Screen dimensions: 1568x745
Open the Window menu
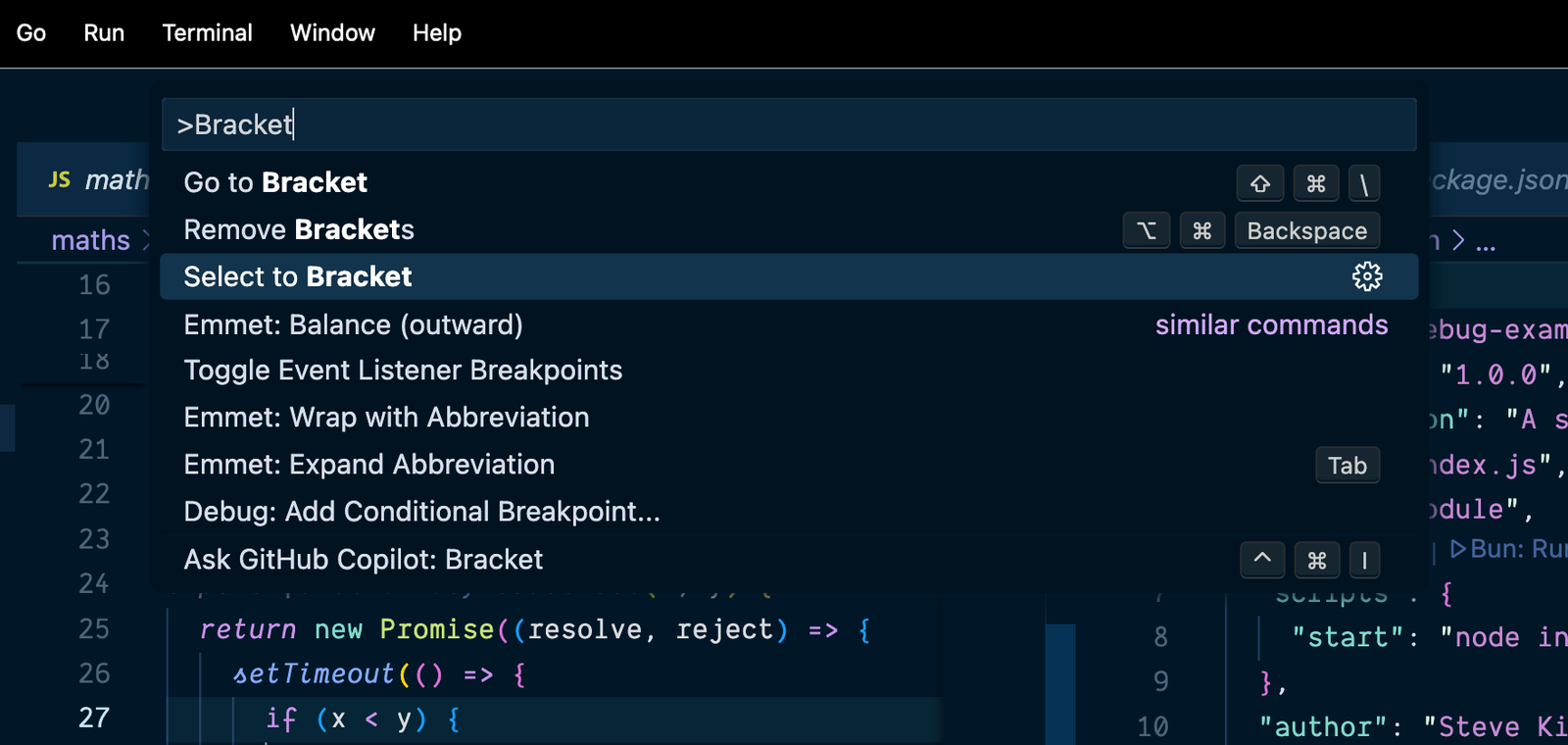pos(332,33)
